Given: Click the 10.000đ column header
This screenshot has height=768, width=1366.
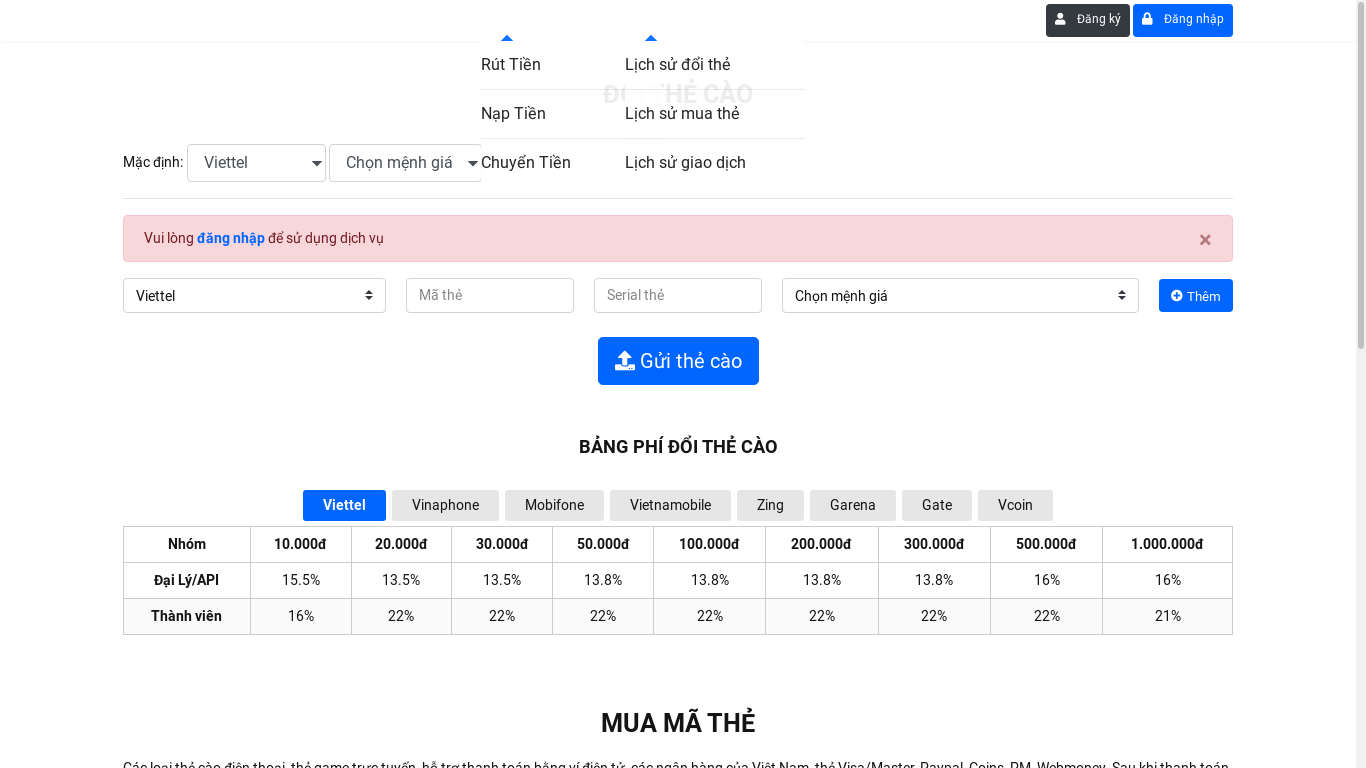Looking at the screenshot, I should pyautogui.click(x=300, y=545).
